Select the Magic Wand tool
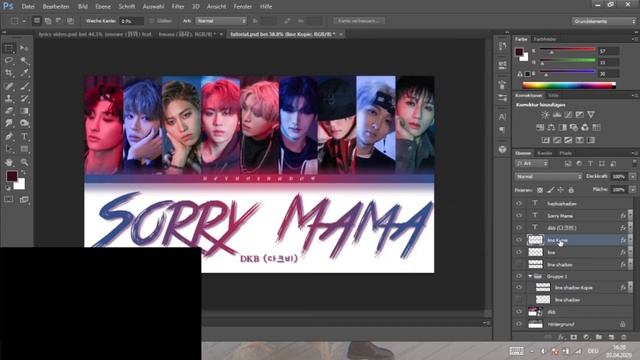This screenshot has height=360, width=640. (24, 61)
